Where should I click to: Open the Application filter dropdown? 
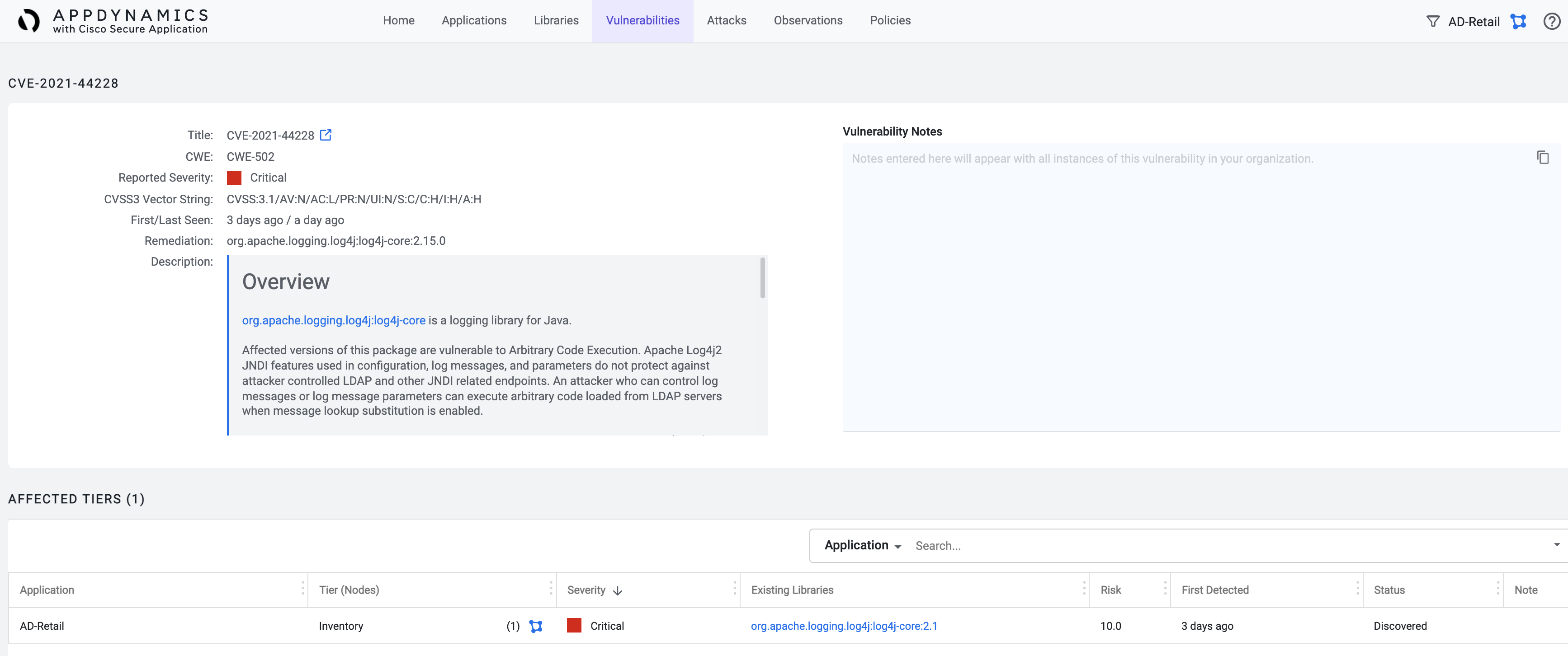(862, 545)
